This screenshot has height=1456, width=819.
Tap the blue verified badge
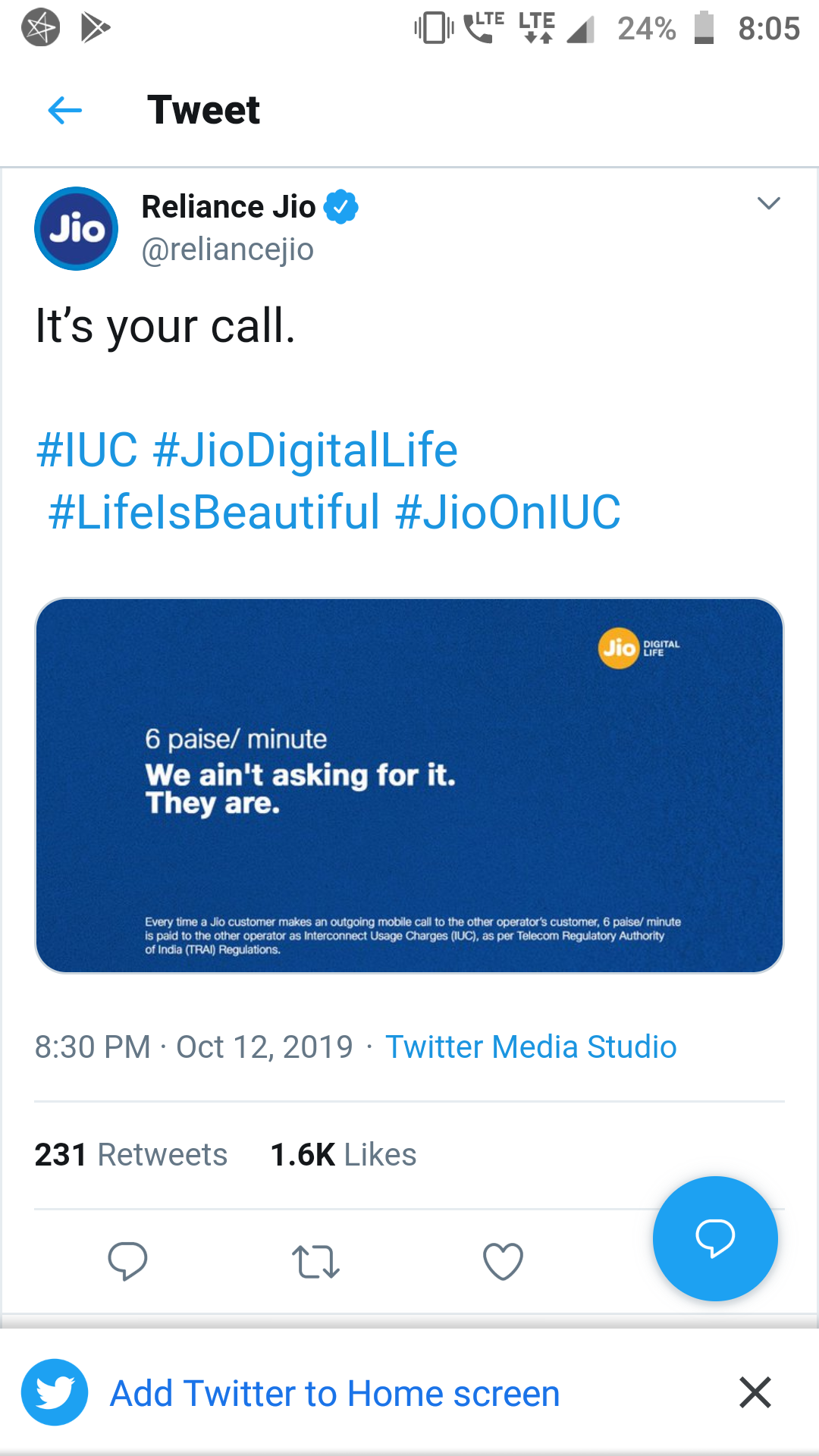[x=341, y=207]
